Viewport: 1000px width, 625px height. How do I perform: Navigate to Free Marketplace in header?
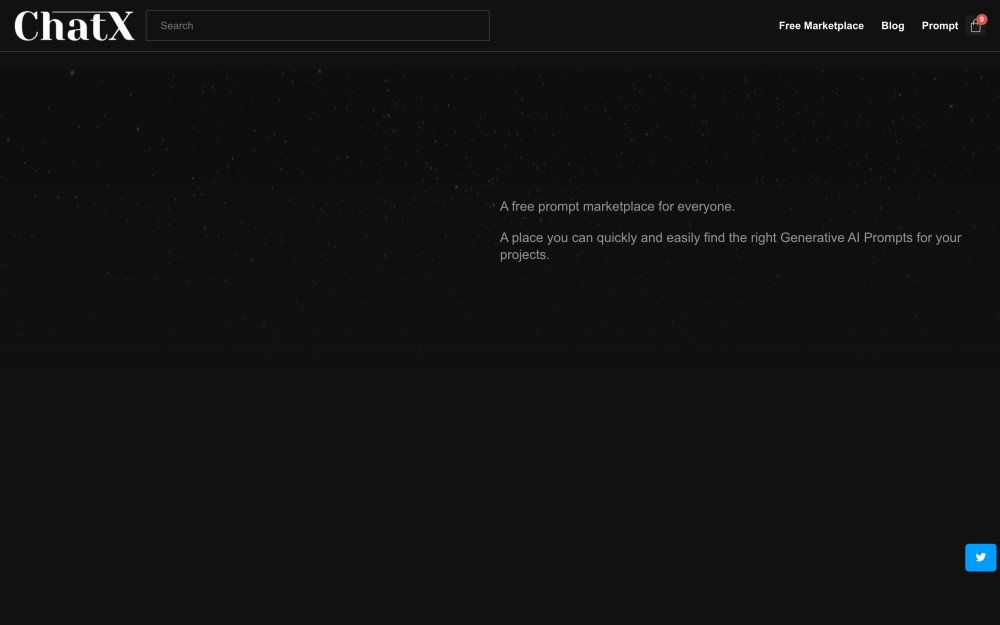click(821, 26)
